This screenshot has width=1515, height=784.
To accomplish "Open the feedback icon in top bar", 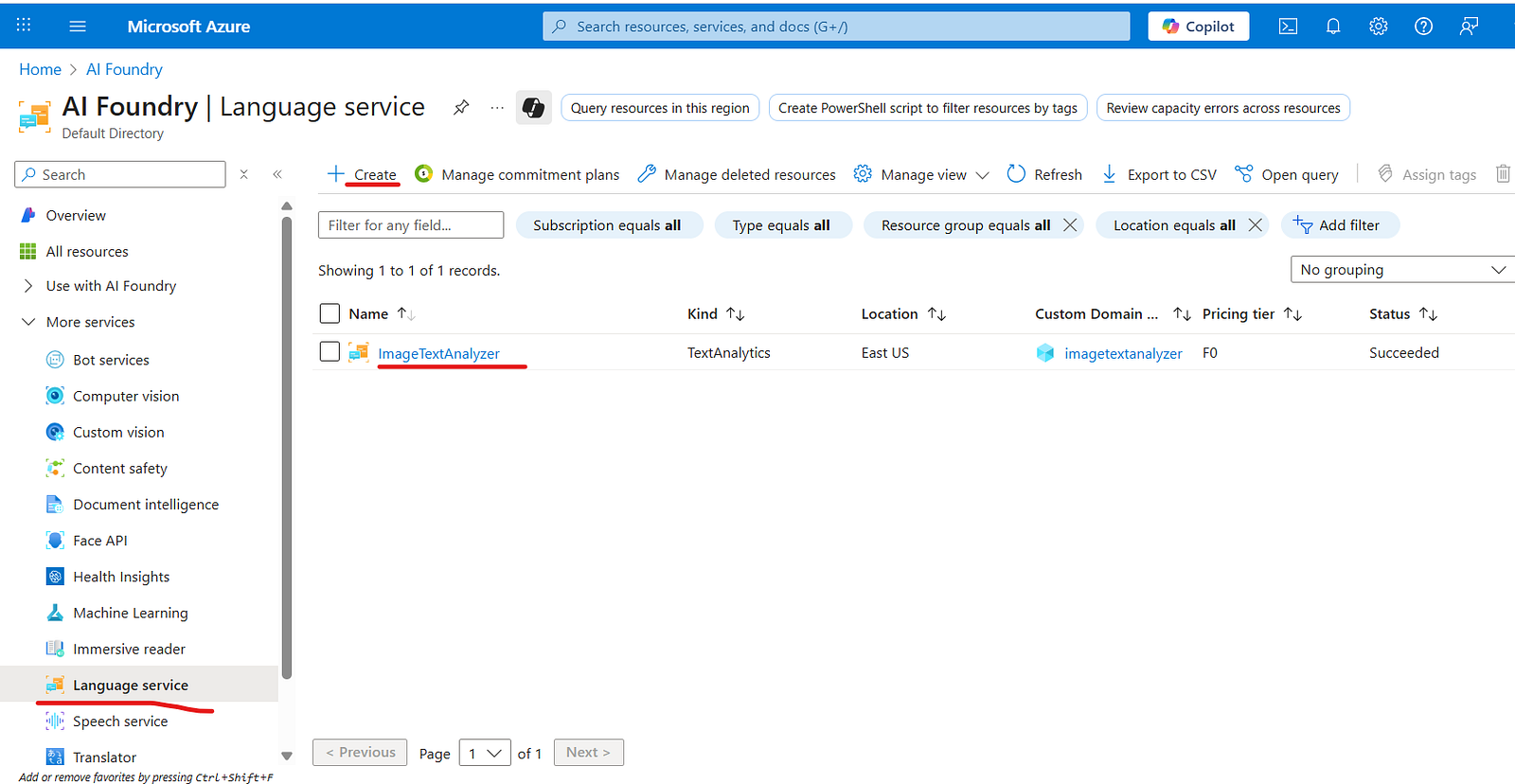I will tap(1469, 27).
